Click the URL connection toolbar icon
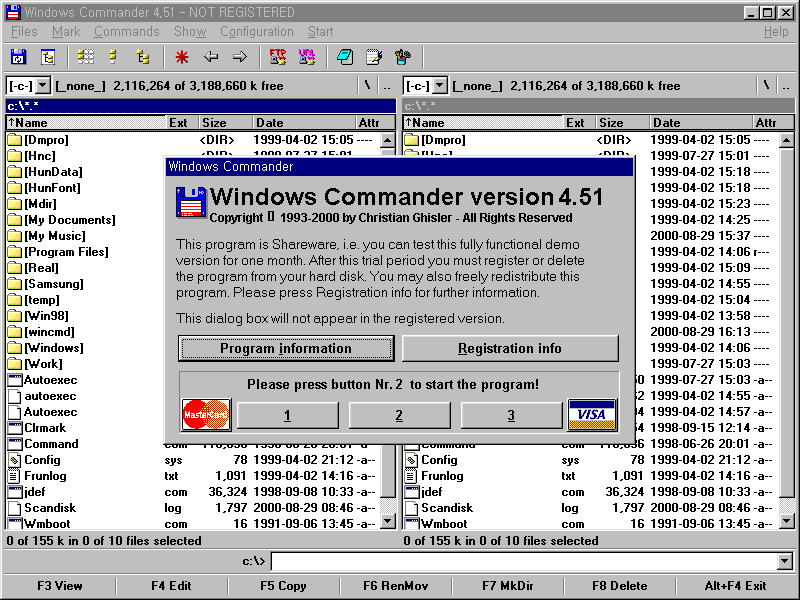 307,57
